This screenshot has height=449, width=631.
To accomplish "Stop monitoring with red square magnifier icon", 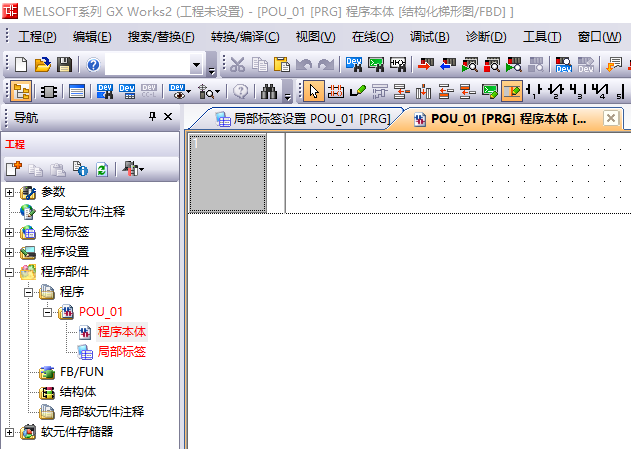I will [x=492, y=64].
